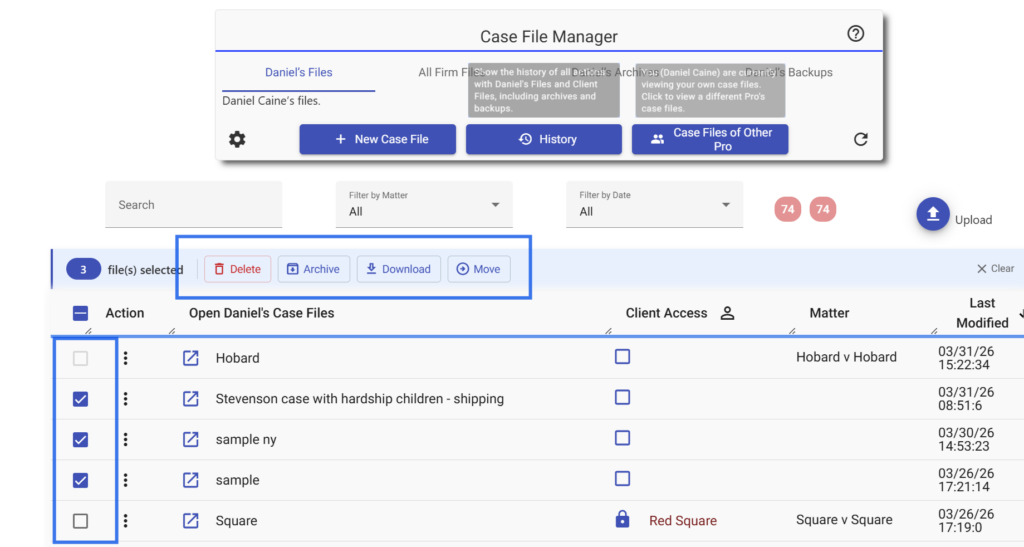Enable Client Access for the Hobard file

point(622,357)
